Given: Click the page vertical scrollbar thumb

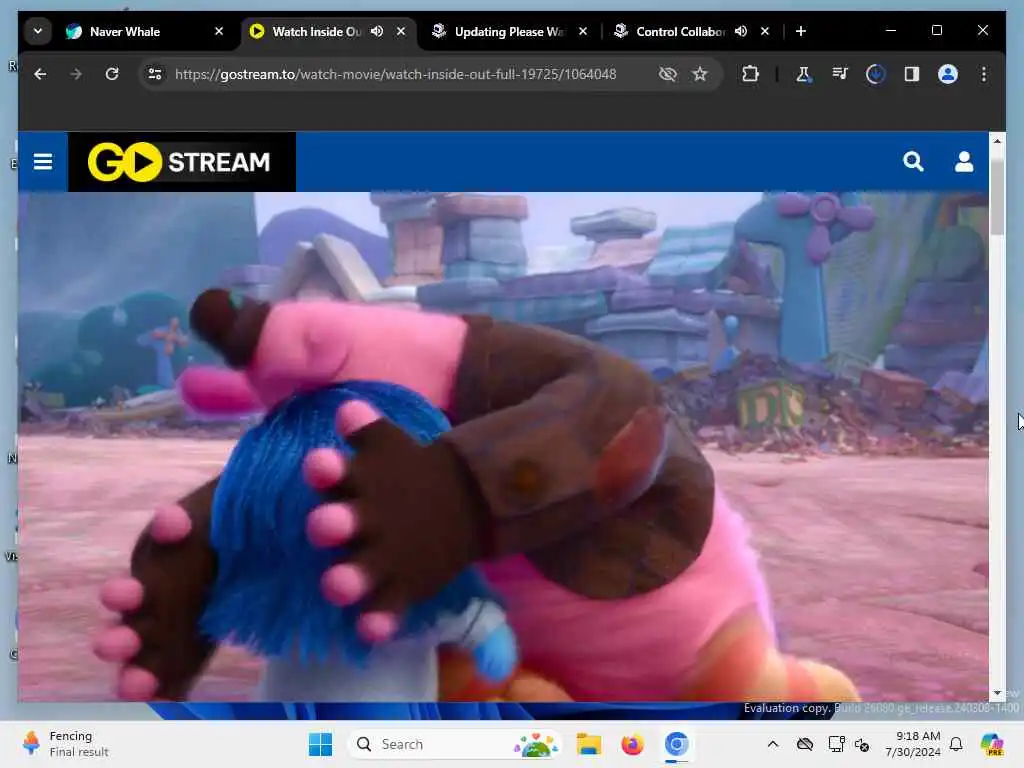Looking at the screenshot, I should [997, 196].
